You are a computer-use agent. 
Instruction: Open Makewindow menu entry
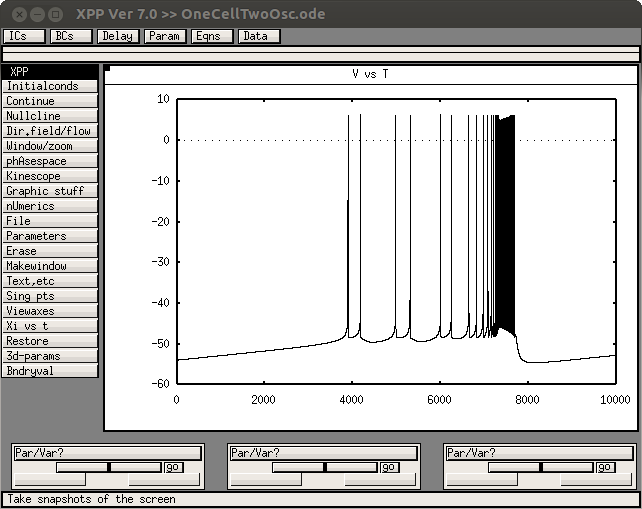(x=50, y=266)
